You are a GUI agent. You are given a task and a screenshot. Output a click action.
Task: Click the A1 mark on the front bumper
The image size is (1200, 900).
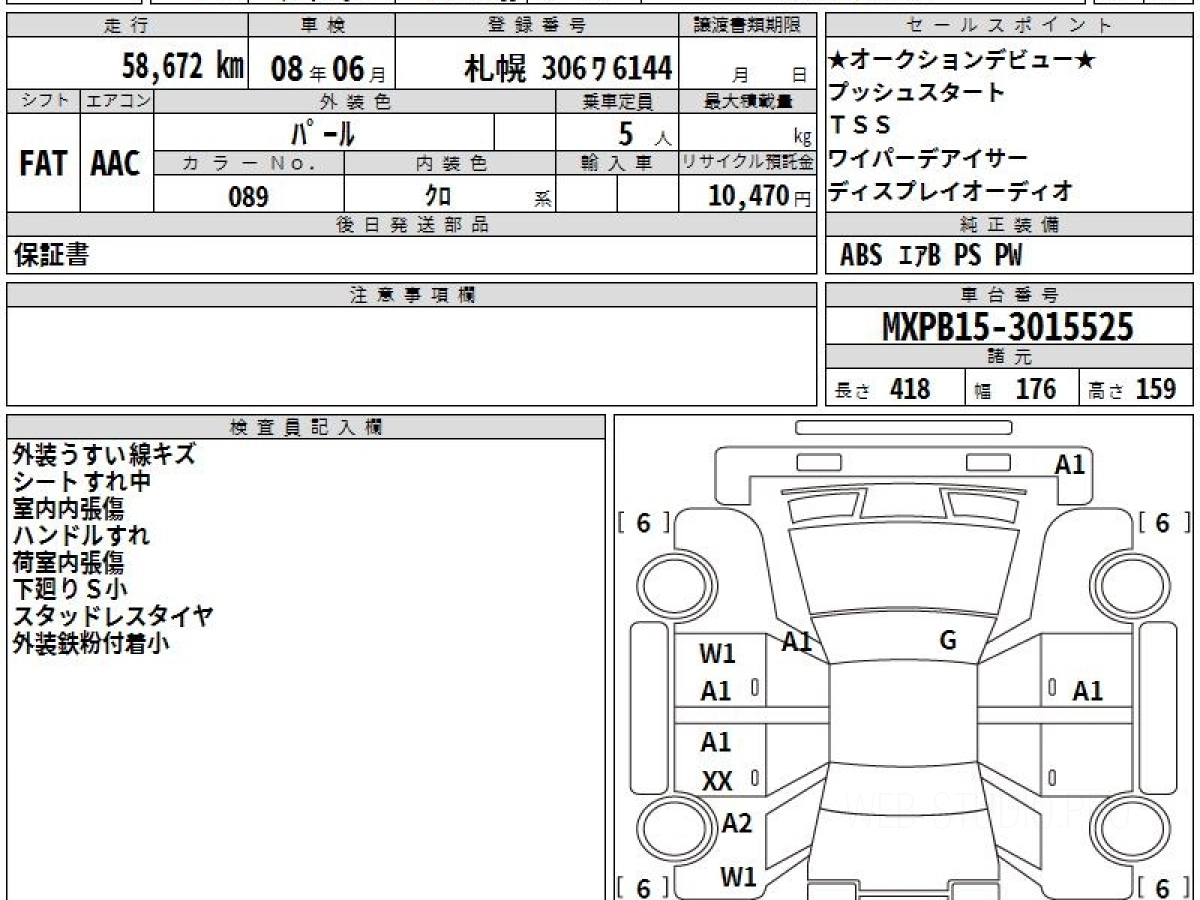(x=1070, y=463)
